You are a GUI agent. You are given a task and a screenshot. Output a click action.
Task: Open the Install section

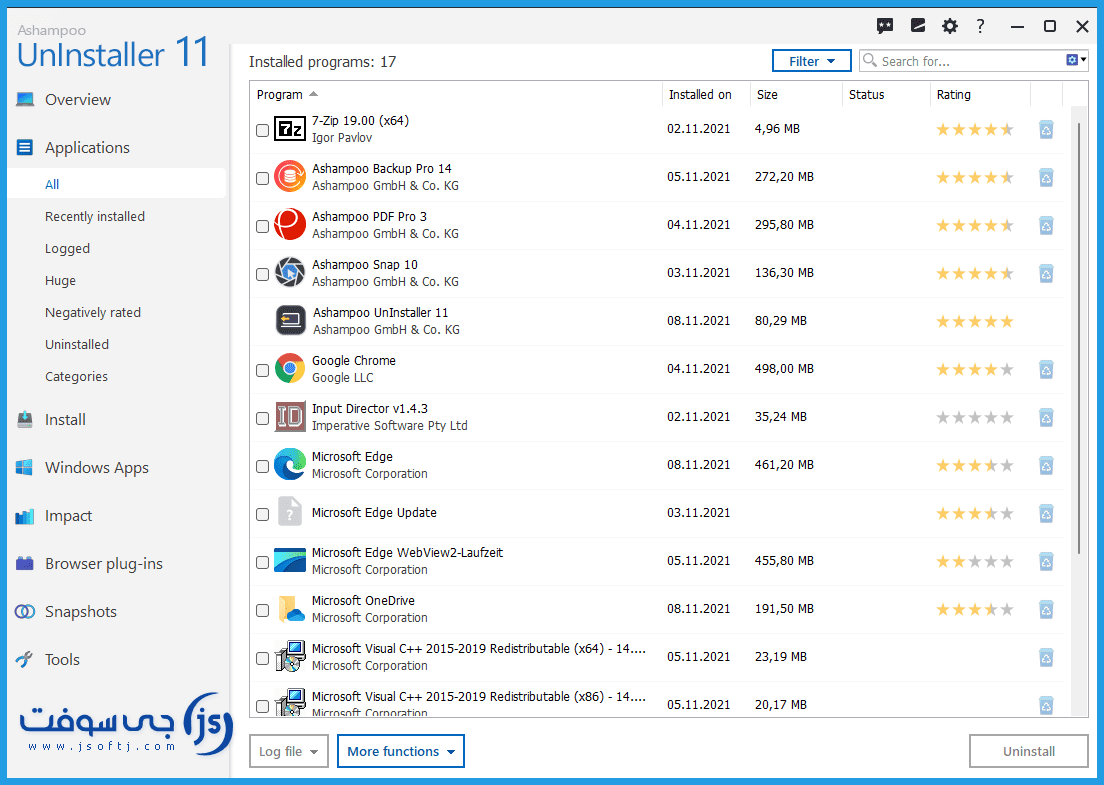click(x=65, y=420)
